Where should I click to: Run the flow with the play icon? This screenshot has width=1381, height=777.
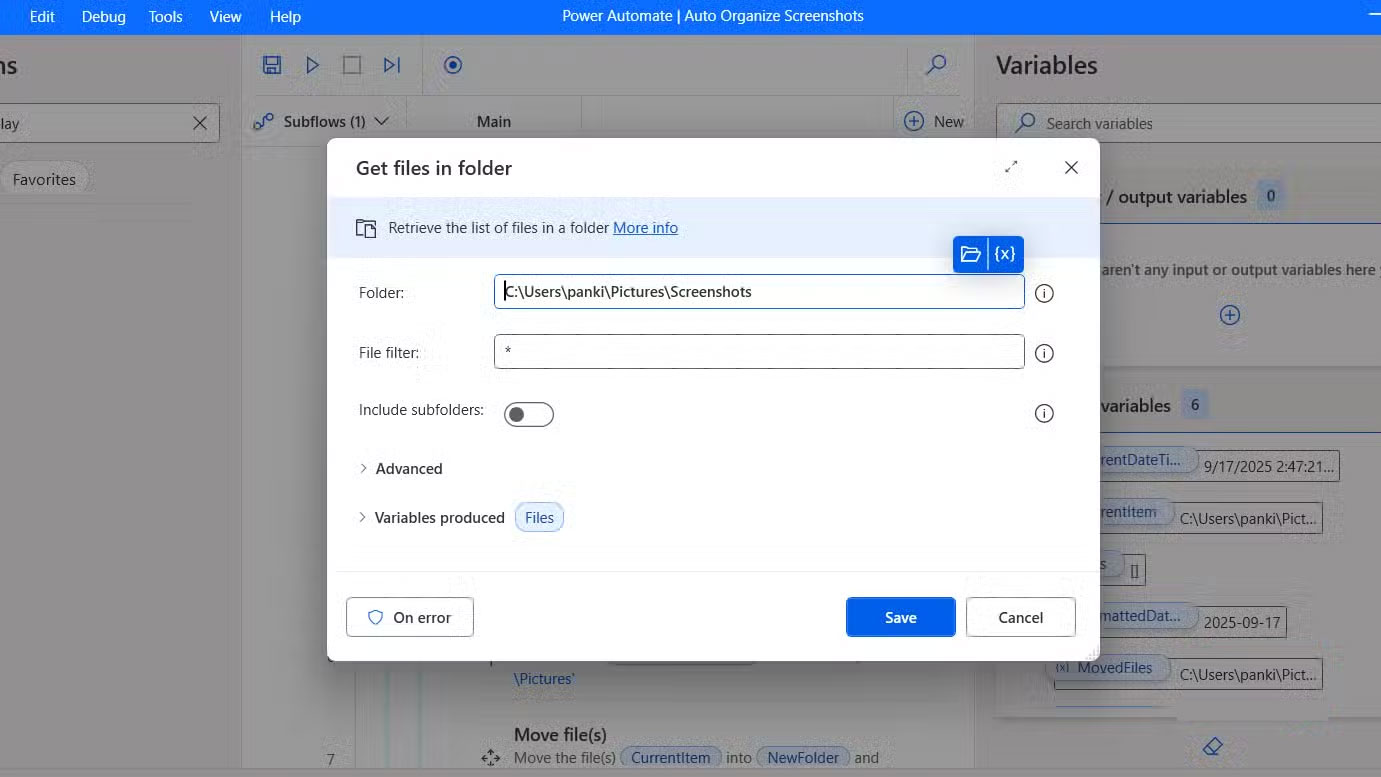(x=312, y=65)
